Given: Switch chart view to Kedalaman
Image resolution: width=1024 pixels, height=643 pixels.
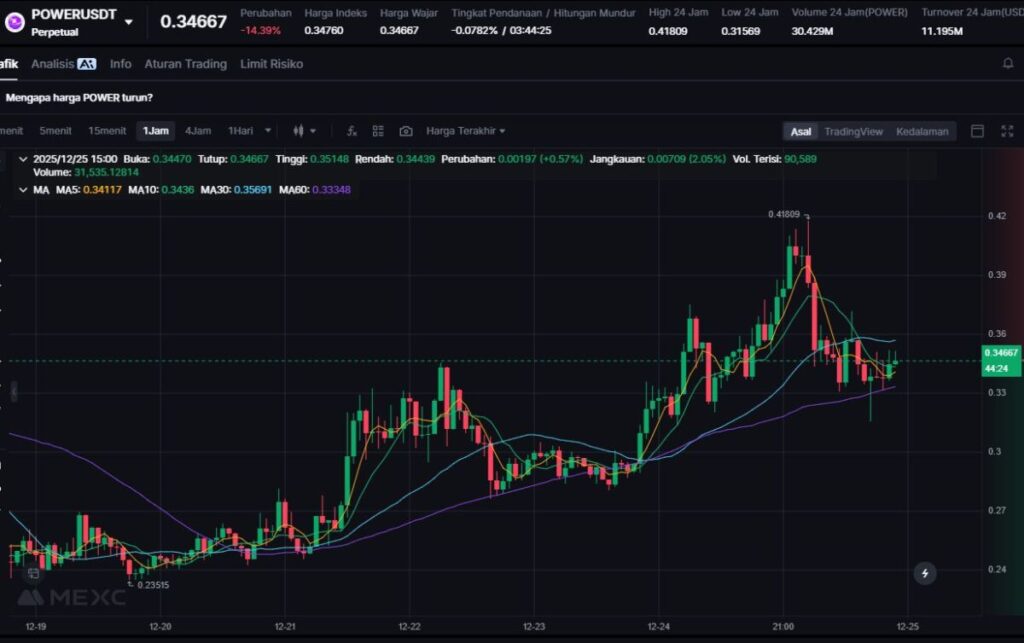Looking at the screenshot, I should pos(922,131).
